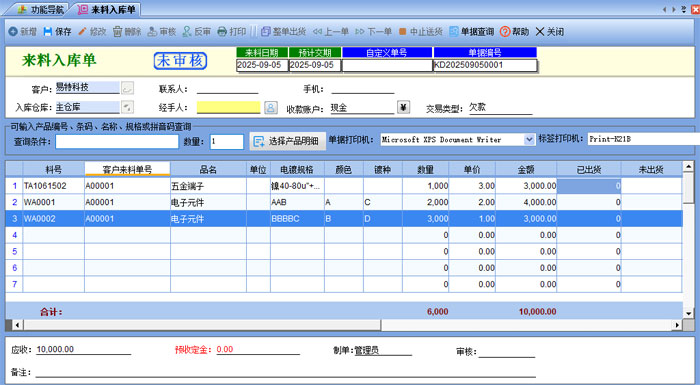Go to previous document 上一单
This screenshot has height=385, width=700.
point(331,32)
